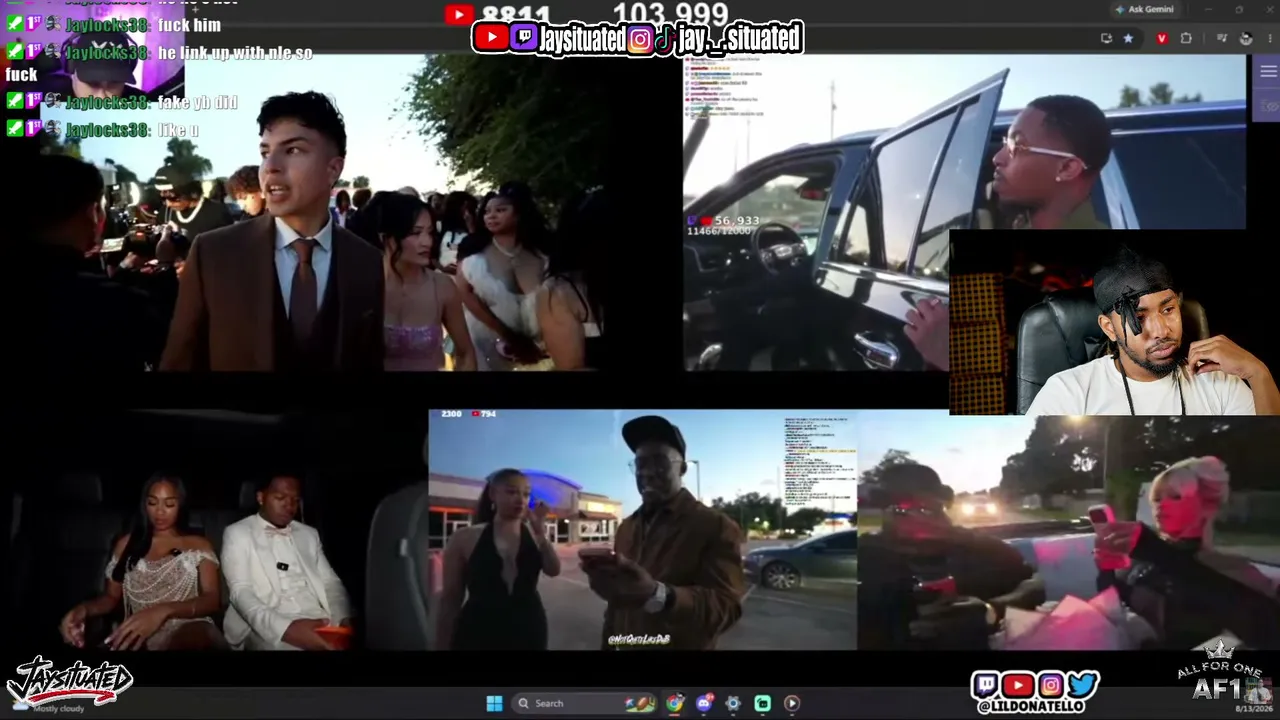
Task: Open the hamburger menu in the purple sidebar
Action: coord(1268,71)
